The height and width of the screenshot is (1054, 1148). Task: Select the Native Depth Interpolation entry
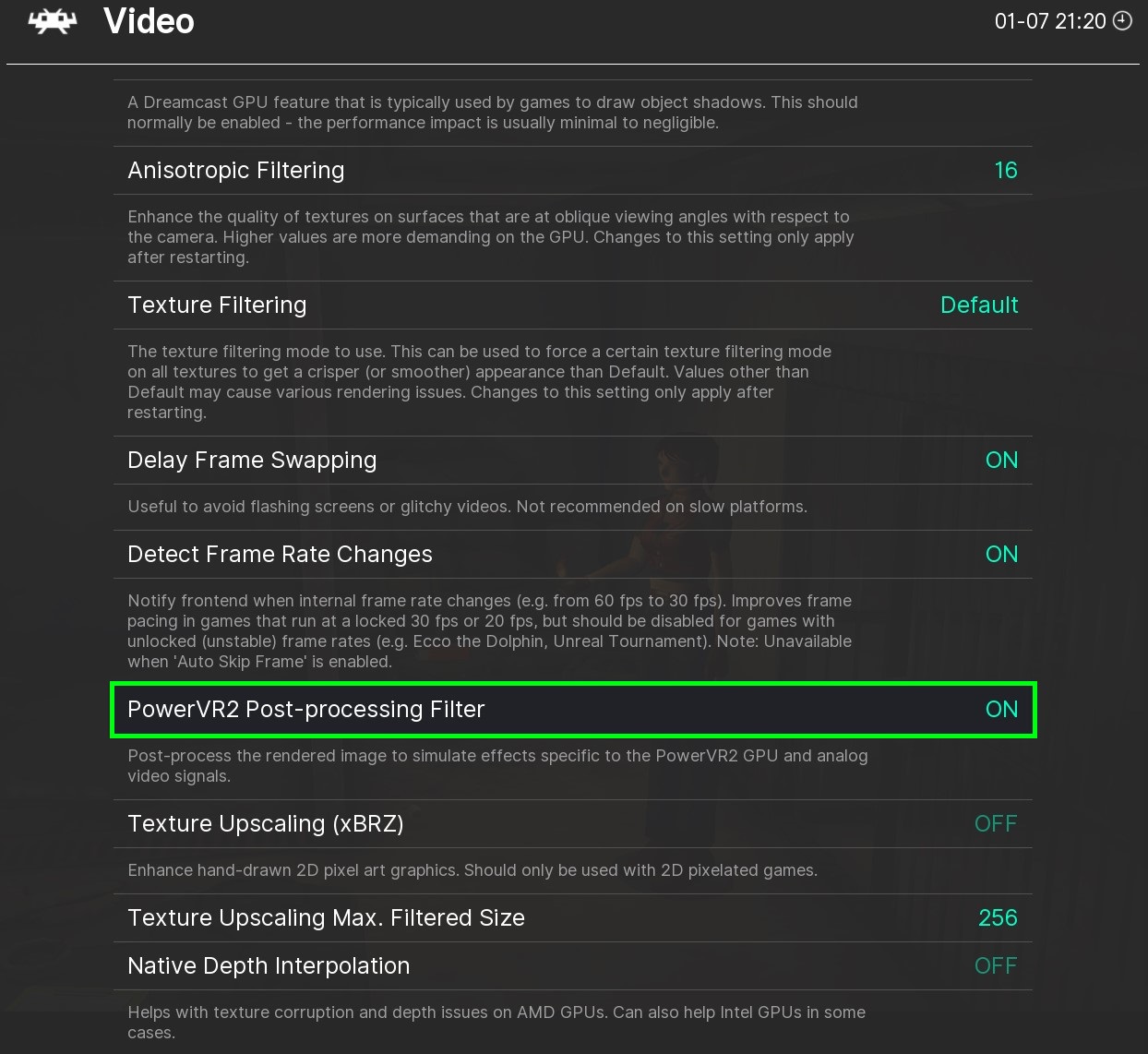269,965
